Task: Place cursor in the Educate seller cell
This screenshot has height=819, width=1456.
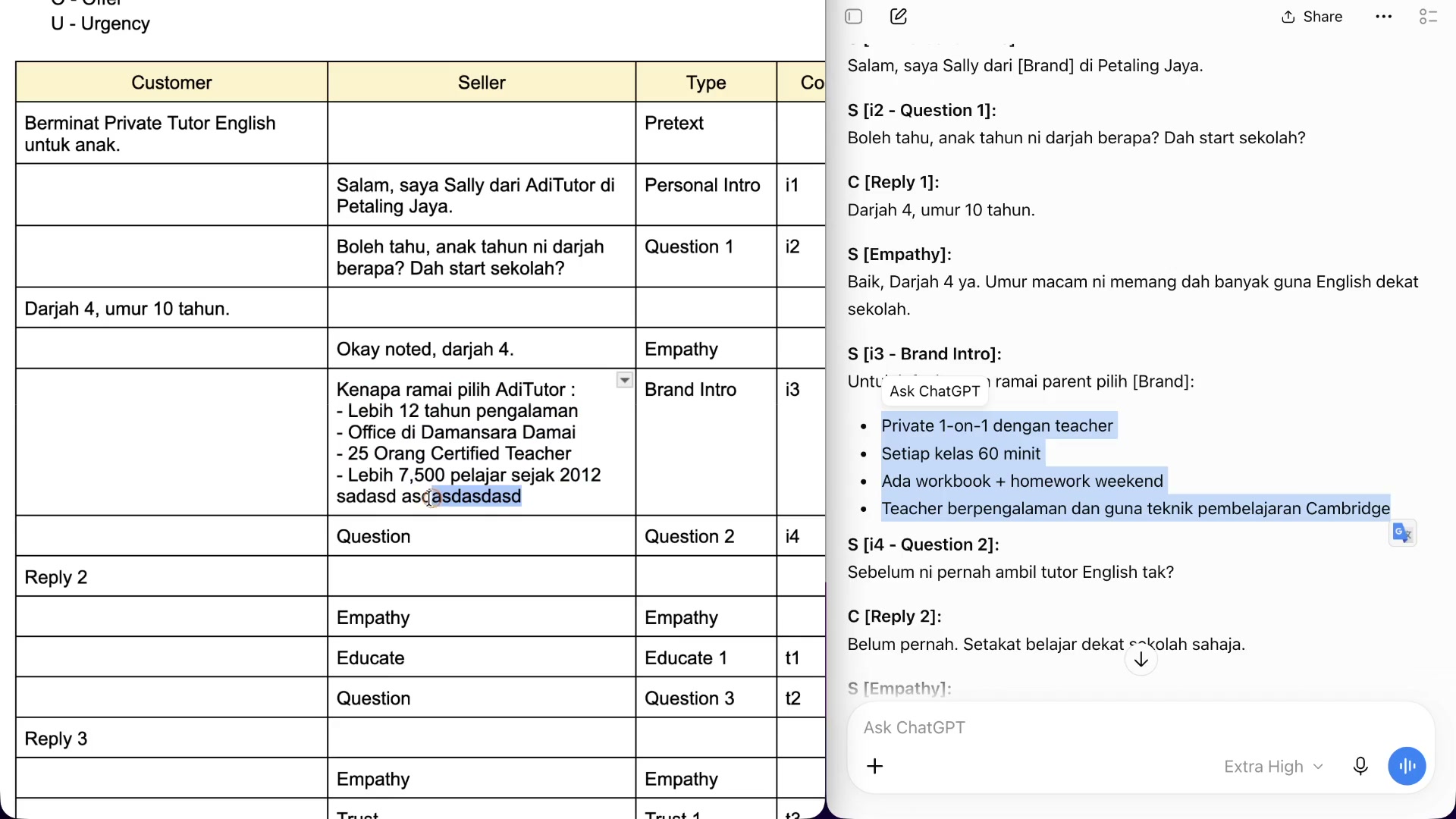Action: (x=482, y=657)
